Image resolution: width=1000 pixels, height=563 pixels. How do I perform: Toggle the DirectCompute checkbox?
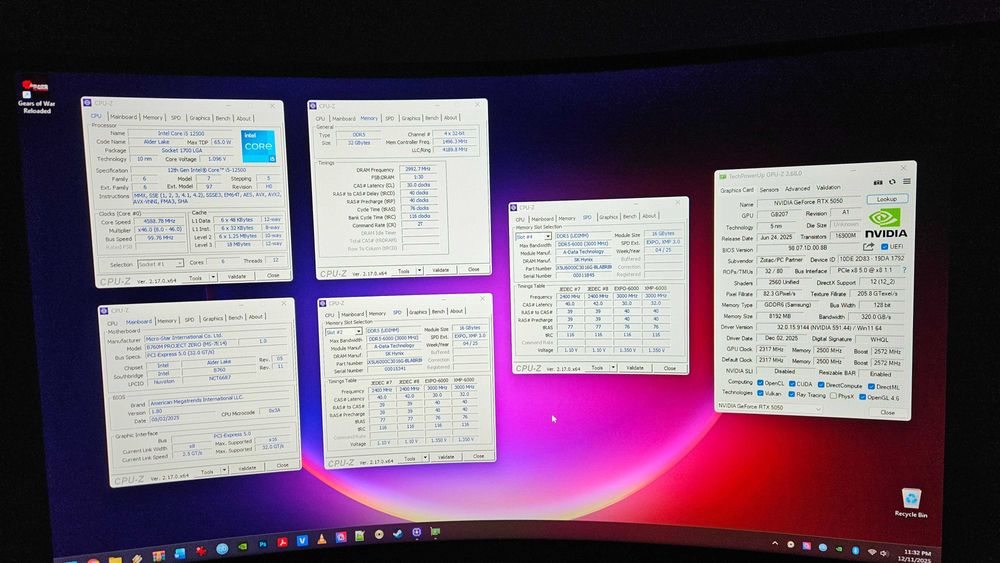pyautogui.click(x=821, y=384)
